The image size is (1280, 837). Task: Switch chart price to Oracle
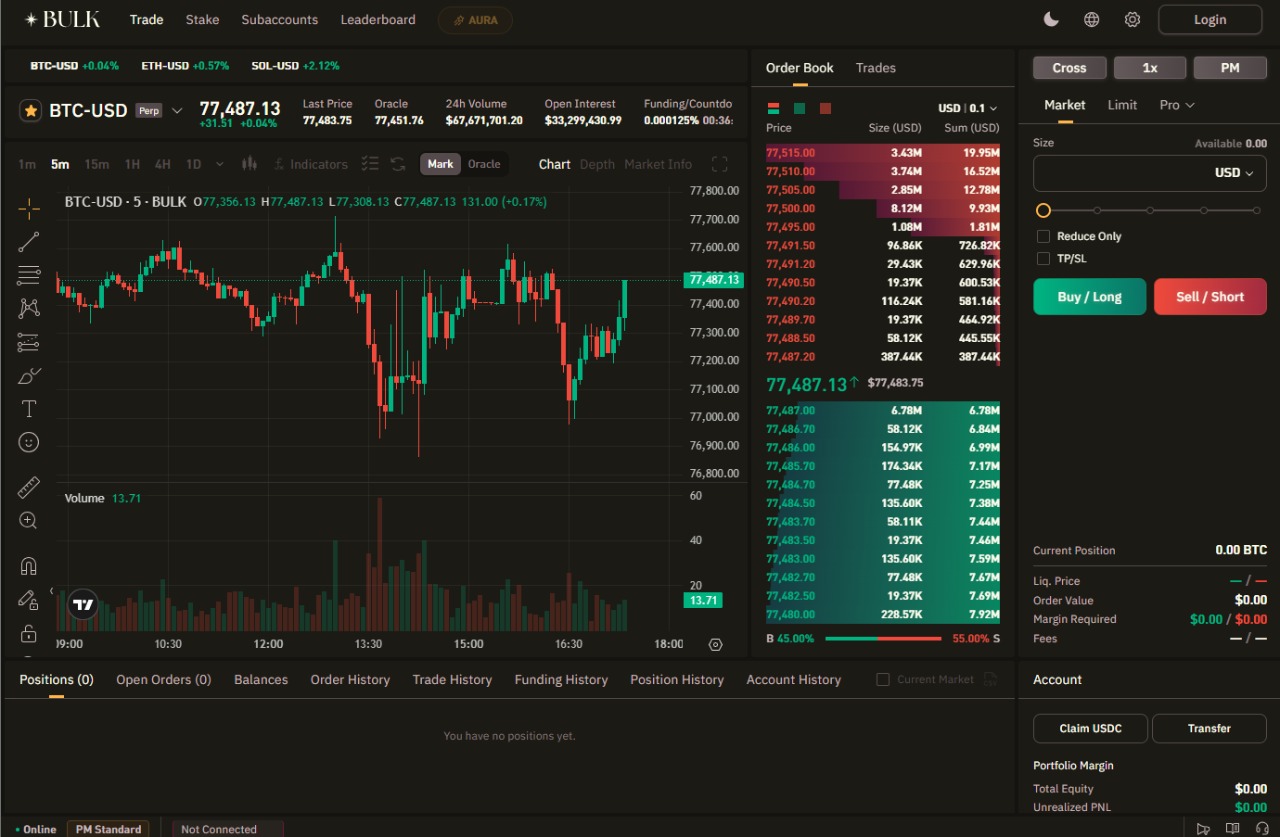[x=484, y=164]
